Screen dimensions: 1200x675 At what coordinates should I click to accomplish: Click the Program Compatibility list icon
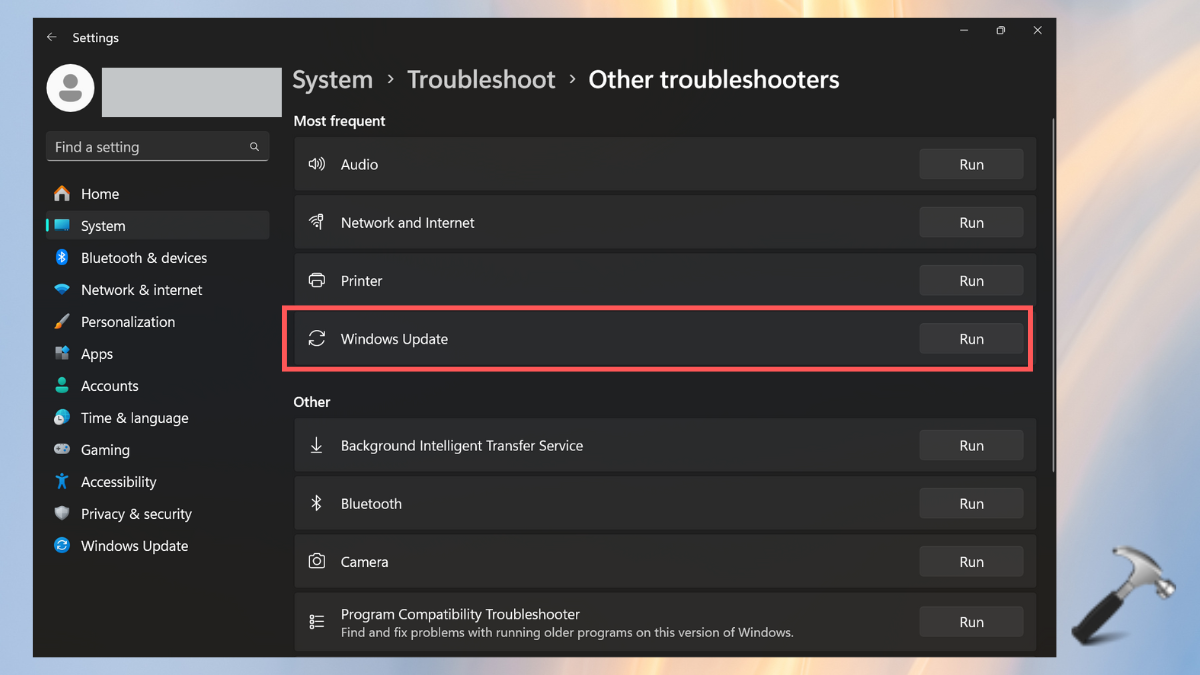pyautogui.click(x=317, y=622)
